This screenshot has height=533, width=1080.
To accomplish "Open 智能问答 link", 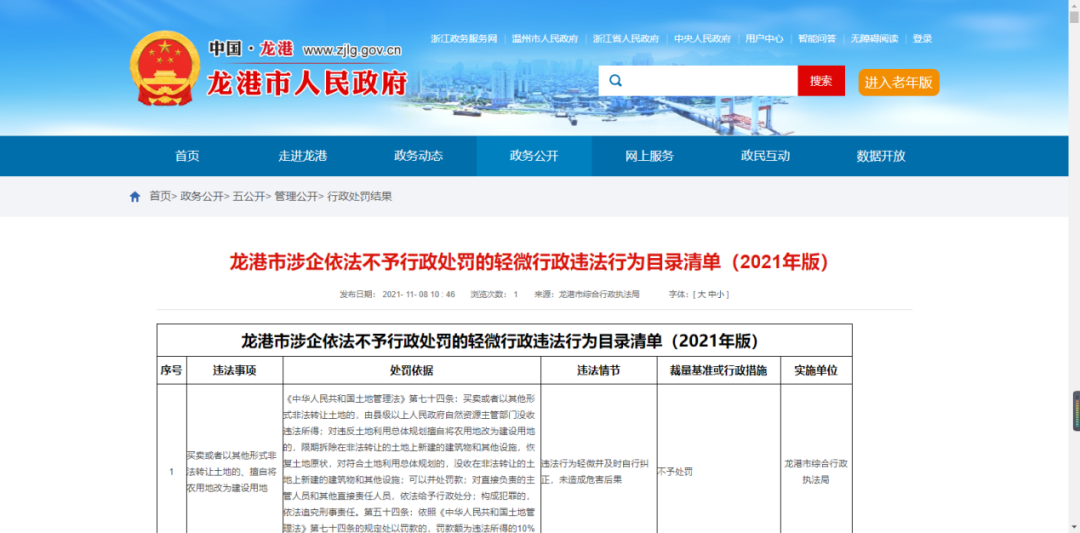I will pos(817,39).
